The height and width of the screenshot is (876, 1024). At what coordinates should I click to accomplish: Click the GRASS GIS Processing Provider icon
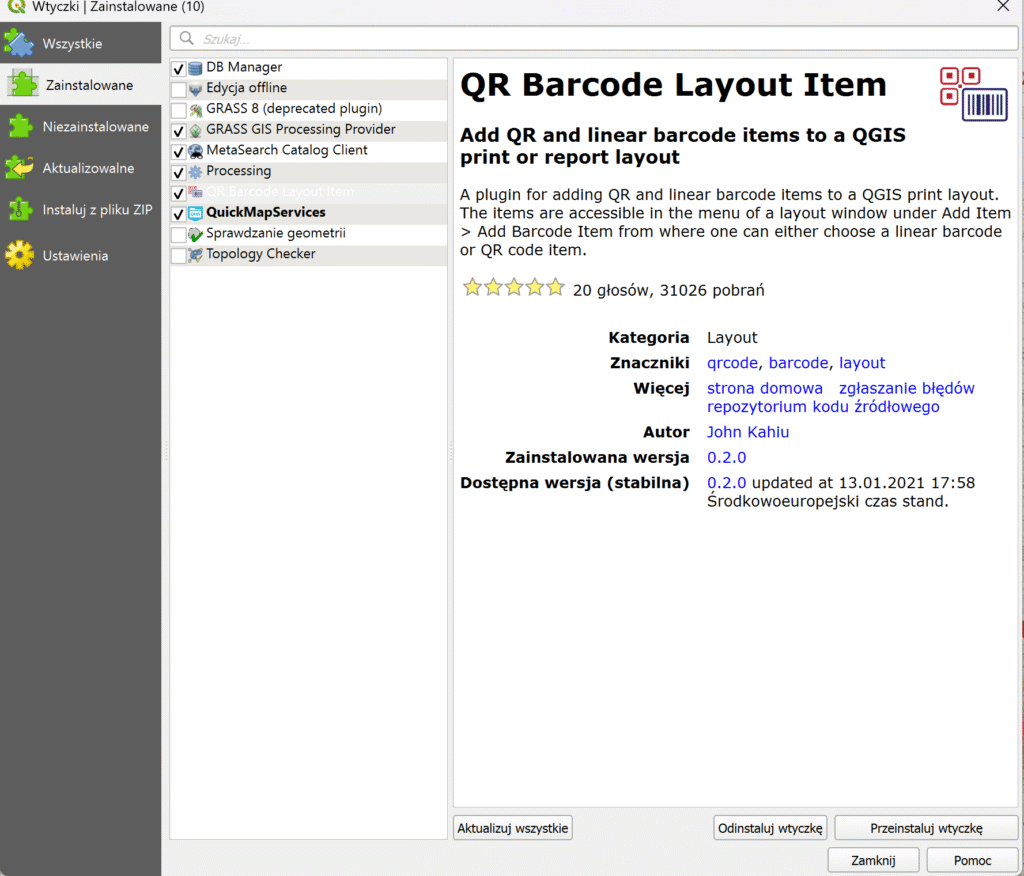(x=196, y=130)
